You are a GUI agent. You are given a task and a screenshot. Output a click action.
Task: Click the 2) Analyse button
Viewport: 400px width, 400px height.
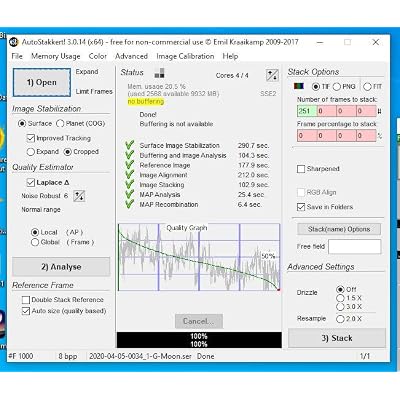pos(61,267)
